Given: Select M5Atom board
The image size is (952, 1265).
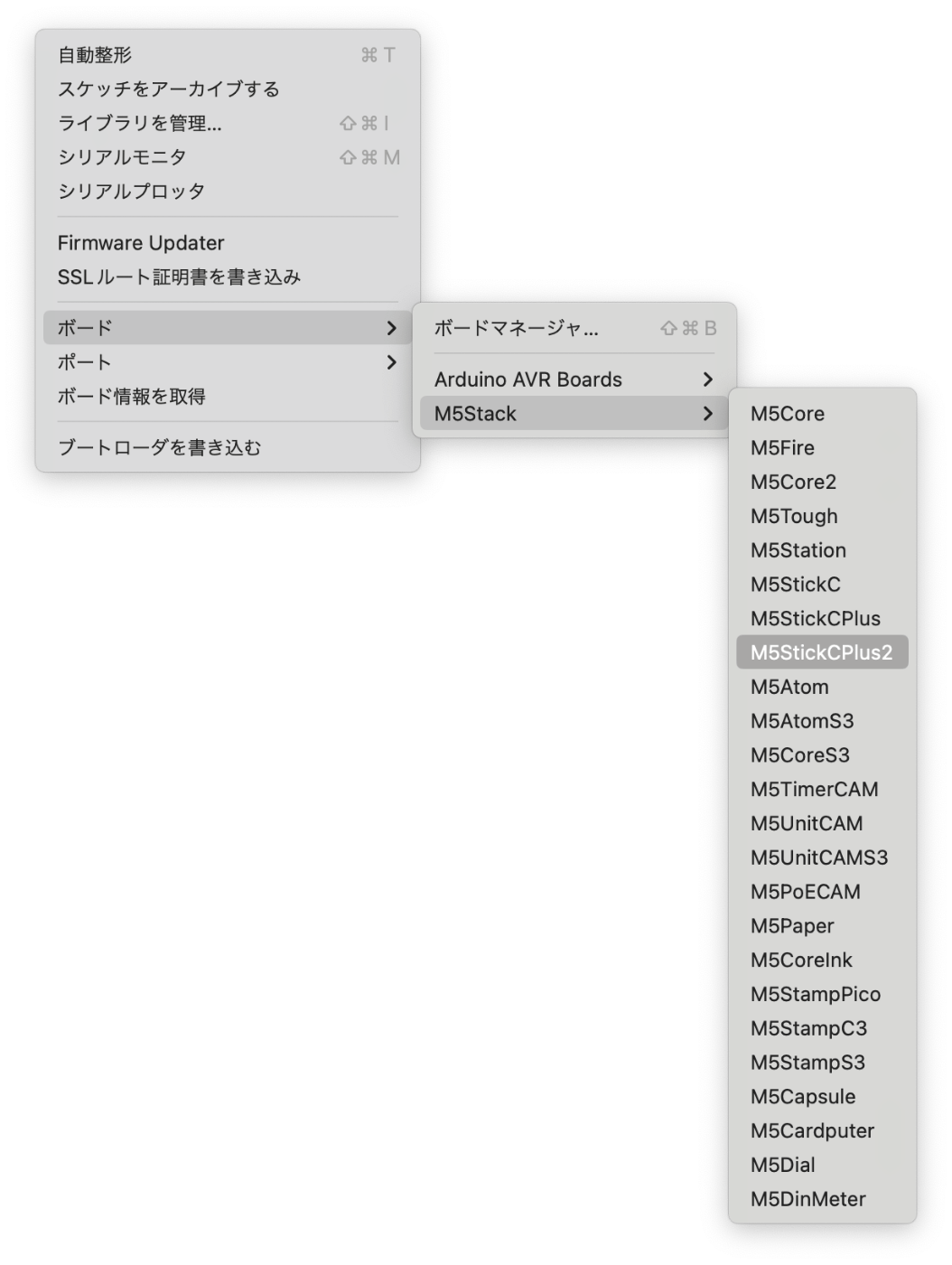Looking at the screenshot, I should tap(822, 687).
